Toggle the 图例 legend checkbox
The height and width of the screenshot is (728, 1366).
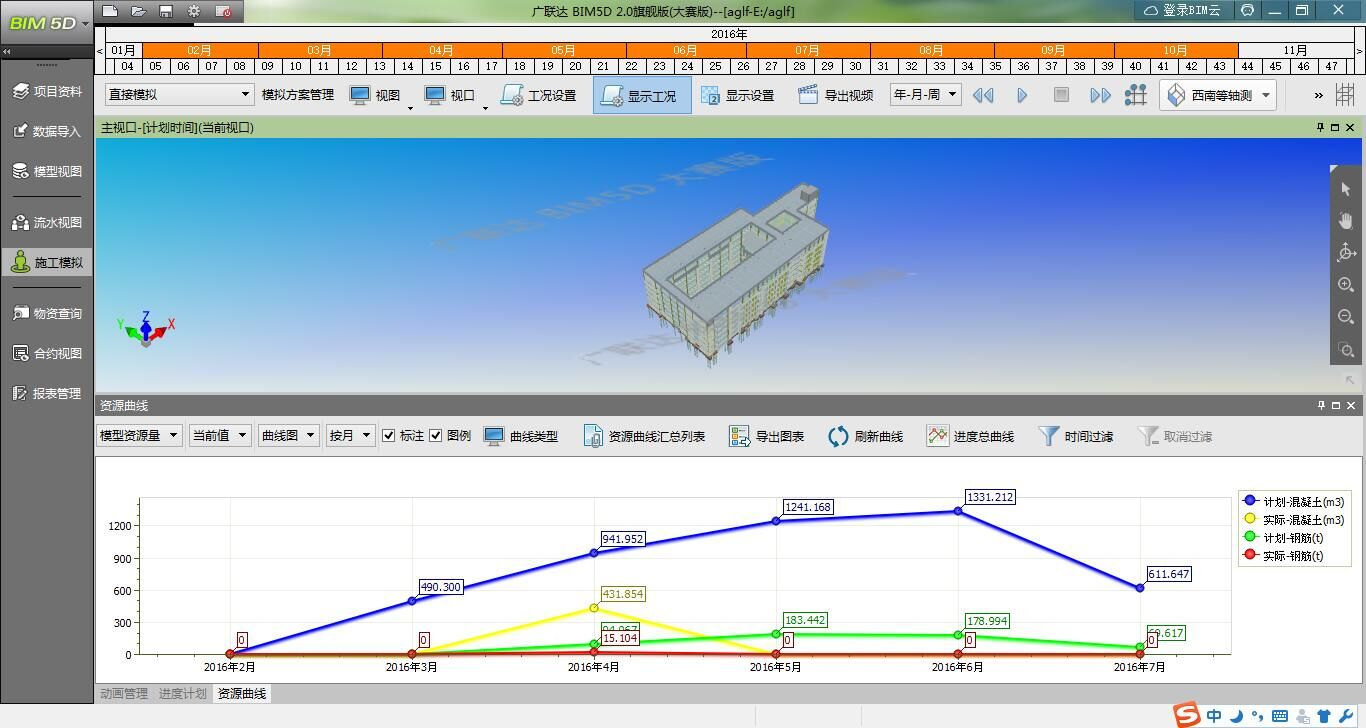coord(436,436)
